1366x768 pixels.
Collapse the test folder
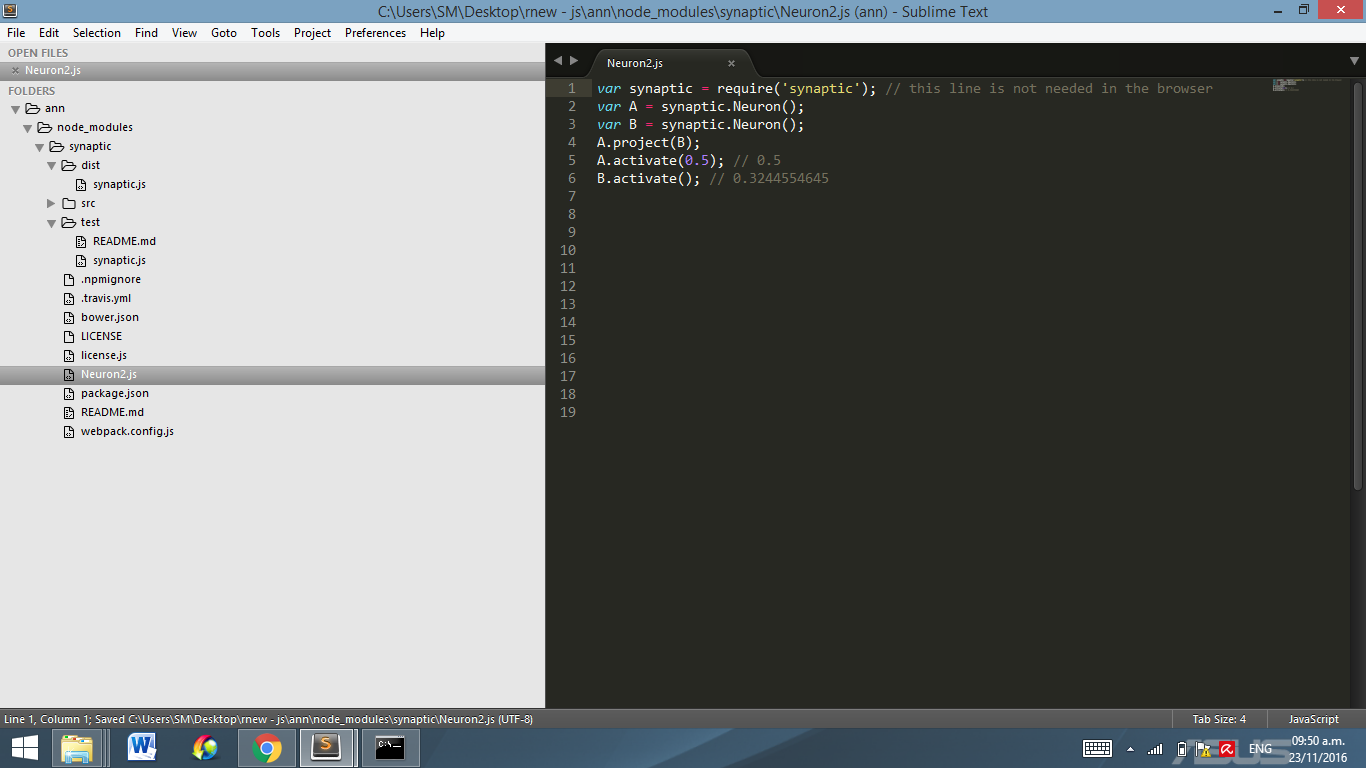coord(51,223)
